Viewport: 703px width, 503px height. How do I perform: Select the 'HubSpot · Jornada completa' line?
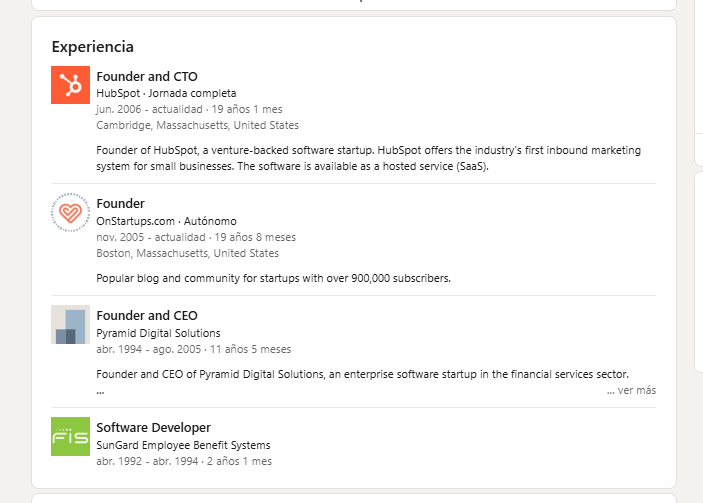(x=166, y=93)
